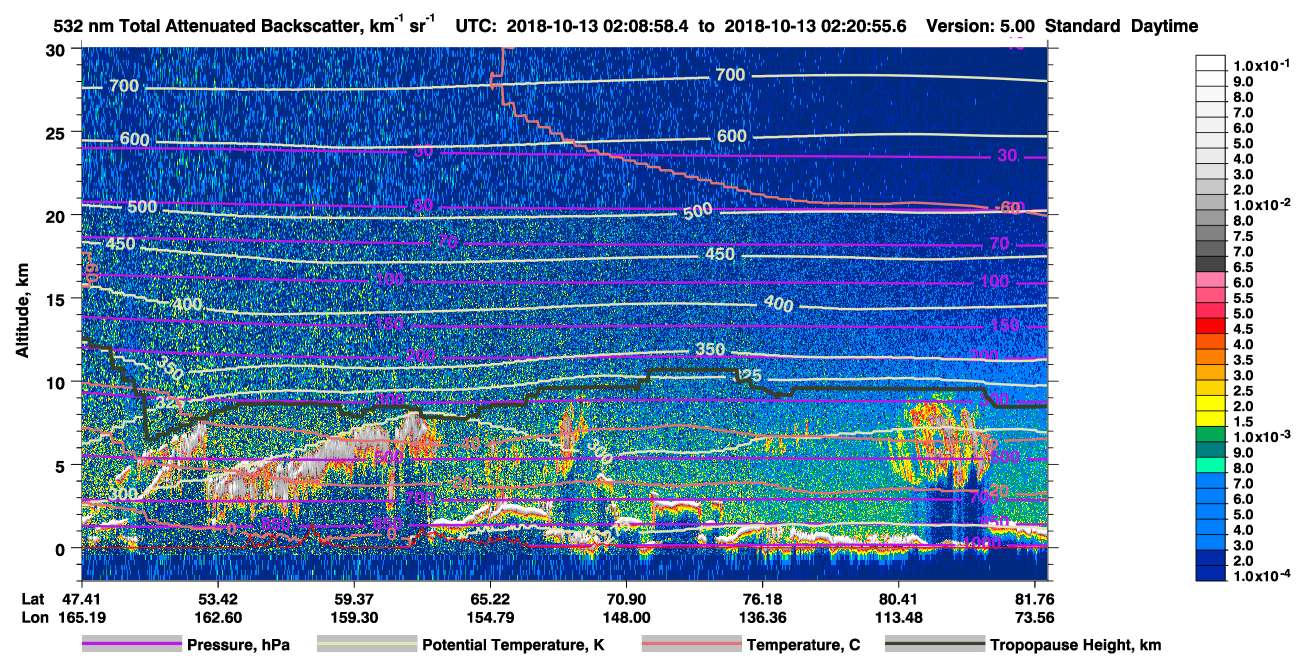Click the "Pressure, hPa" legend entry
The height and width of the screenshot is (667, 1300).
[x=238, y=645]
